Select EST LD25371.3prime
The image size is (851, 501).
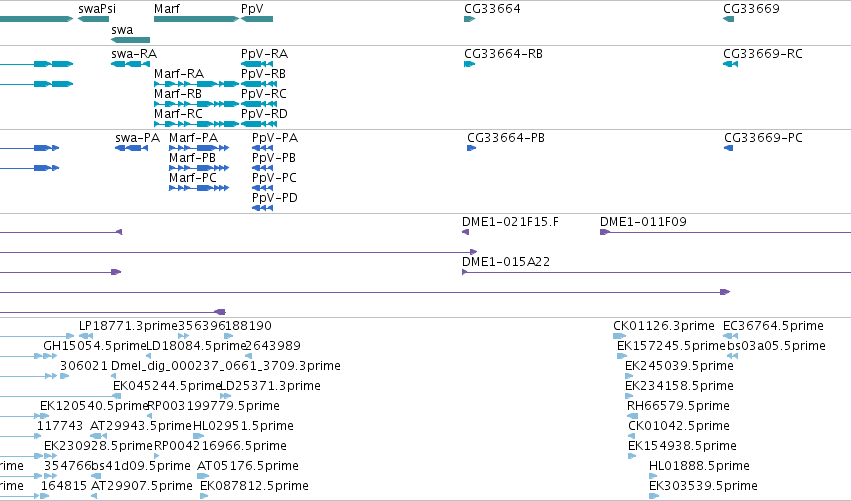click(225, 396)
